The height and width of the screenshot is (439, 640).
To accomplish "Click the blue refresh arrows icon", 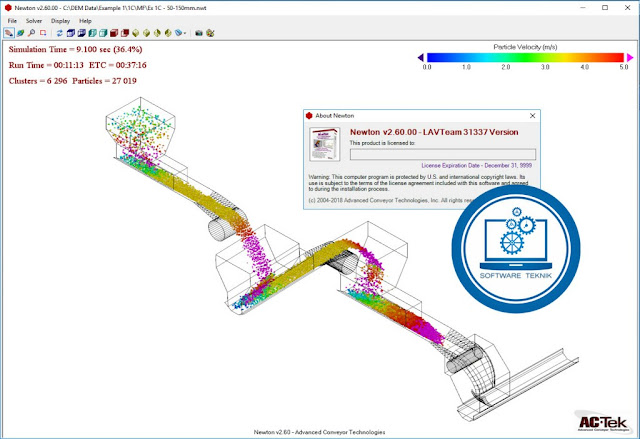I will click(60, 33).
